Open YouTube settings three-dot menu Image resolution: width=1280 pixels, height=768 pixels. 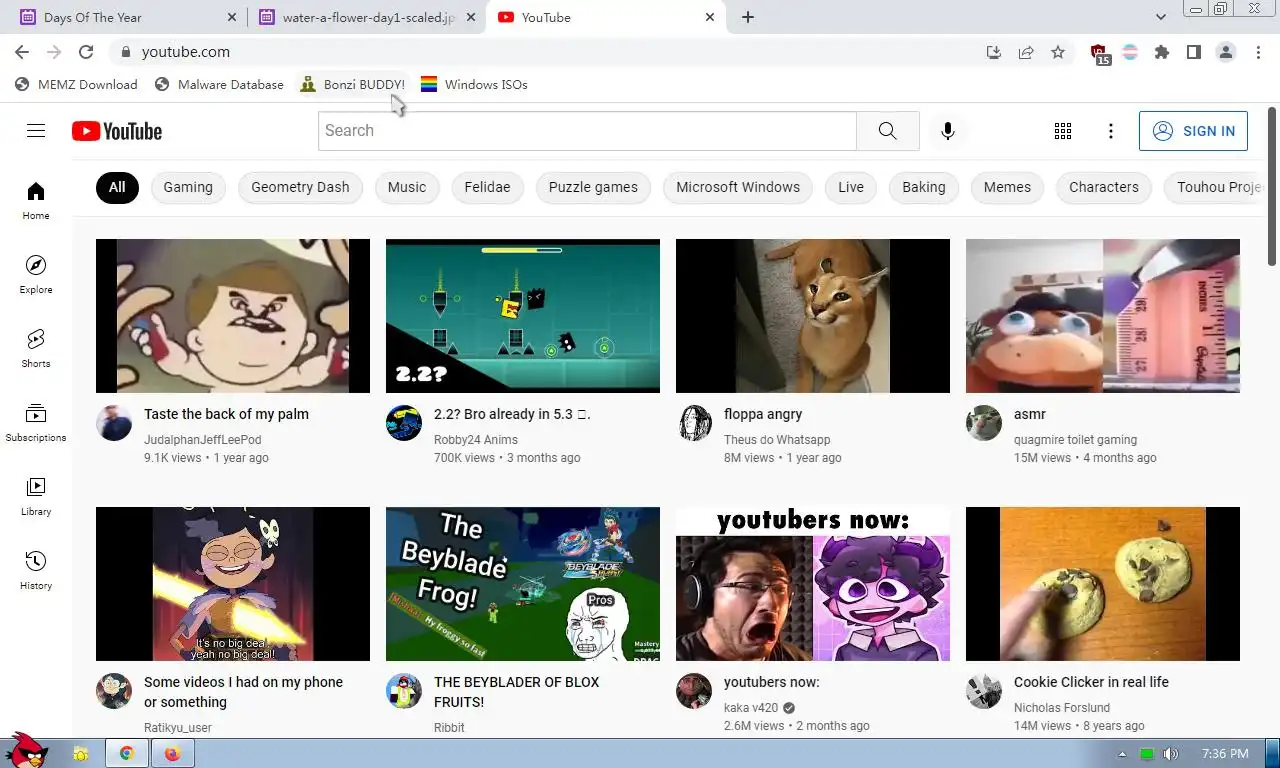(x=1111, y=131)
